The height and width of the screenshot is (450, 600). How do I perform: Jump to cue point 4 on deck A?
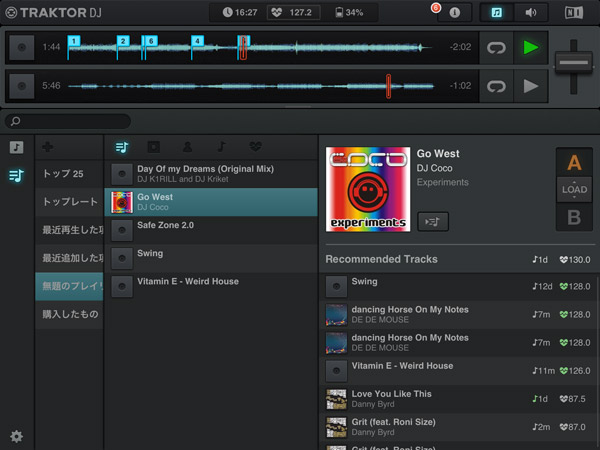(197, 41)
